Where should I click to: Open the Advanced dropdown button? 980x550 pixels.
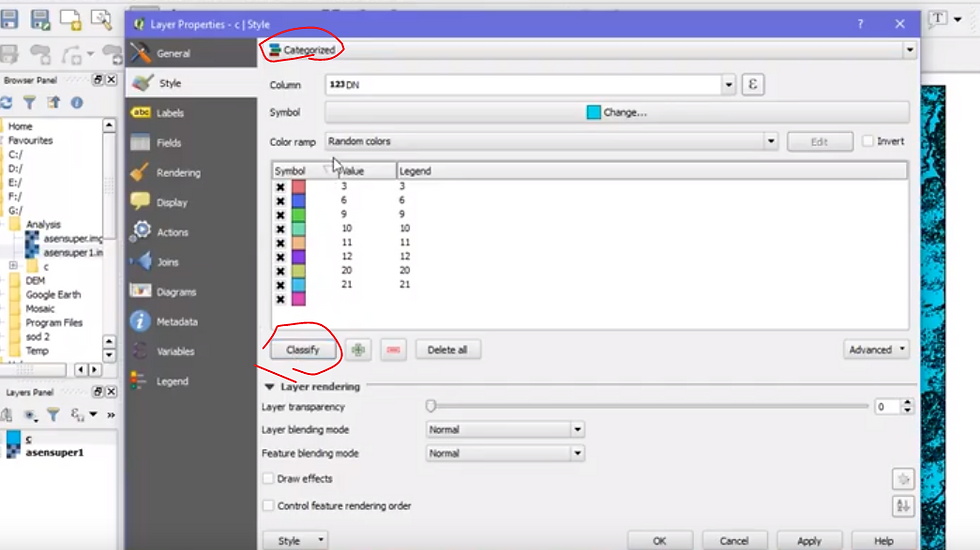[876, 349]
